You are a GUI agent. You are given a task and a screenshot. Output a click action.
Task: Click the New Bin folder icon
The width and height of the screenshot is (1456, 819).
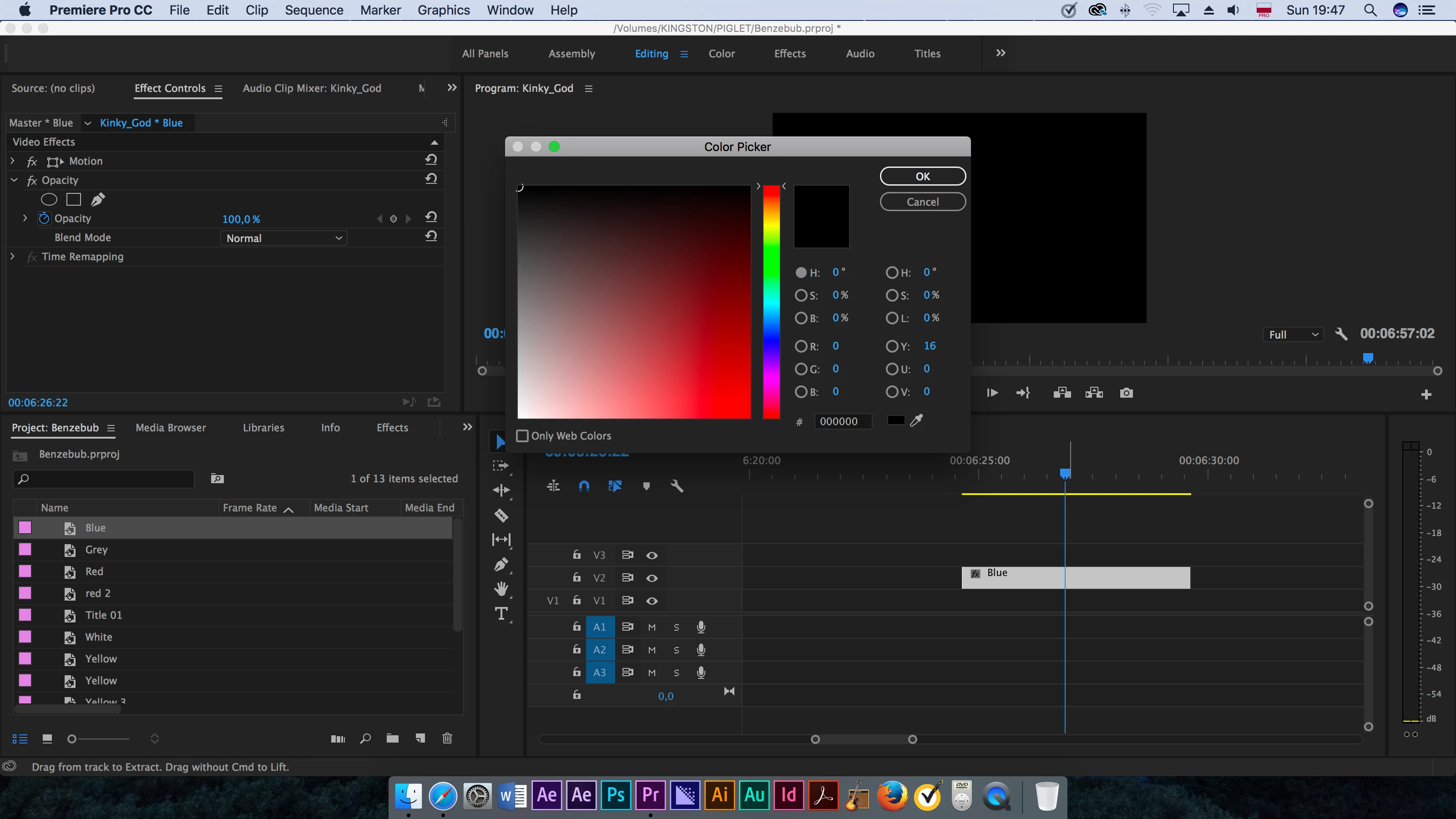click(392, 738)
